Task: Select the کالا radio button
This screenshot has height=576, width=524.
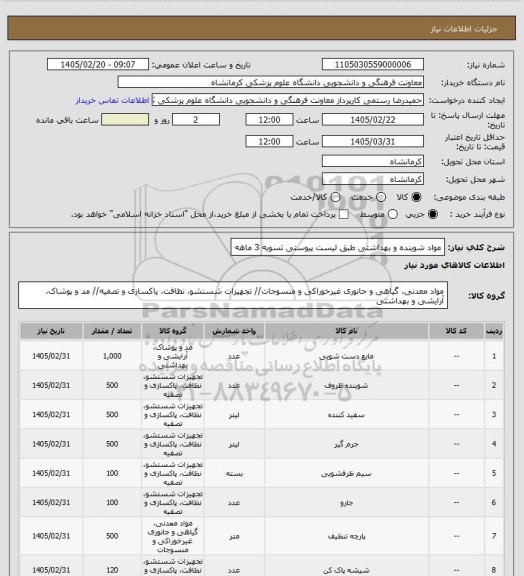Action: [x=416, y=197]
